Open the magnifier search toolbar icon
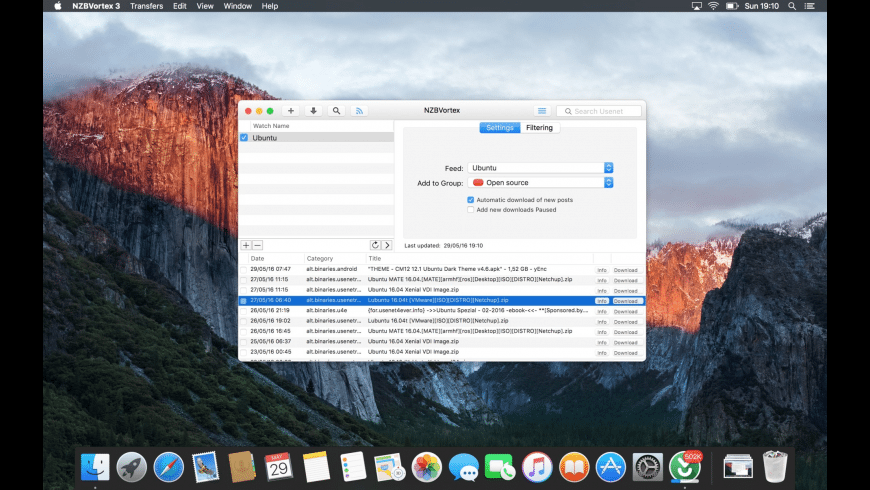 point(336,111)
